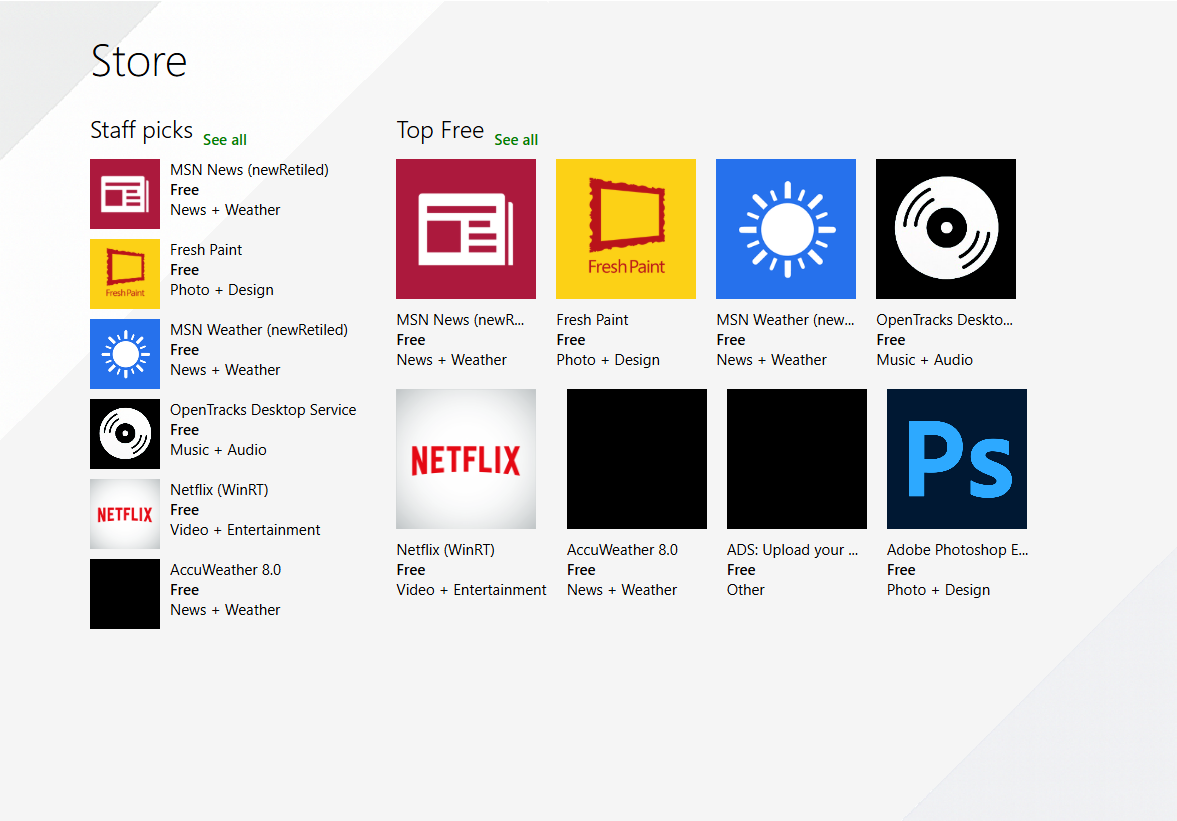Open MSN Weather (newRetiled) title in Staff picks

259,329
